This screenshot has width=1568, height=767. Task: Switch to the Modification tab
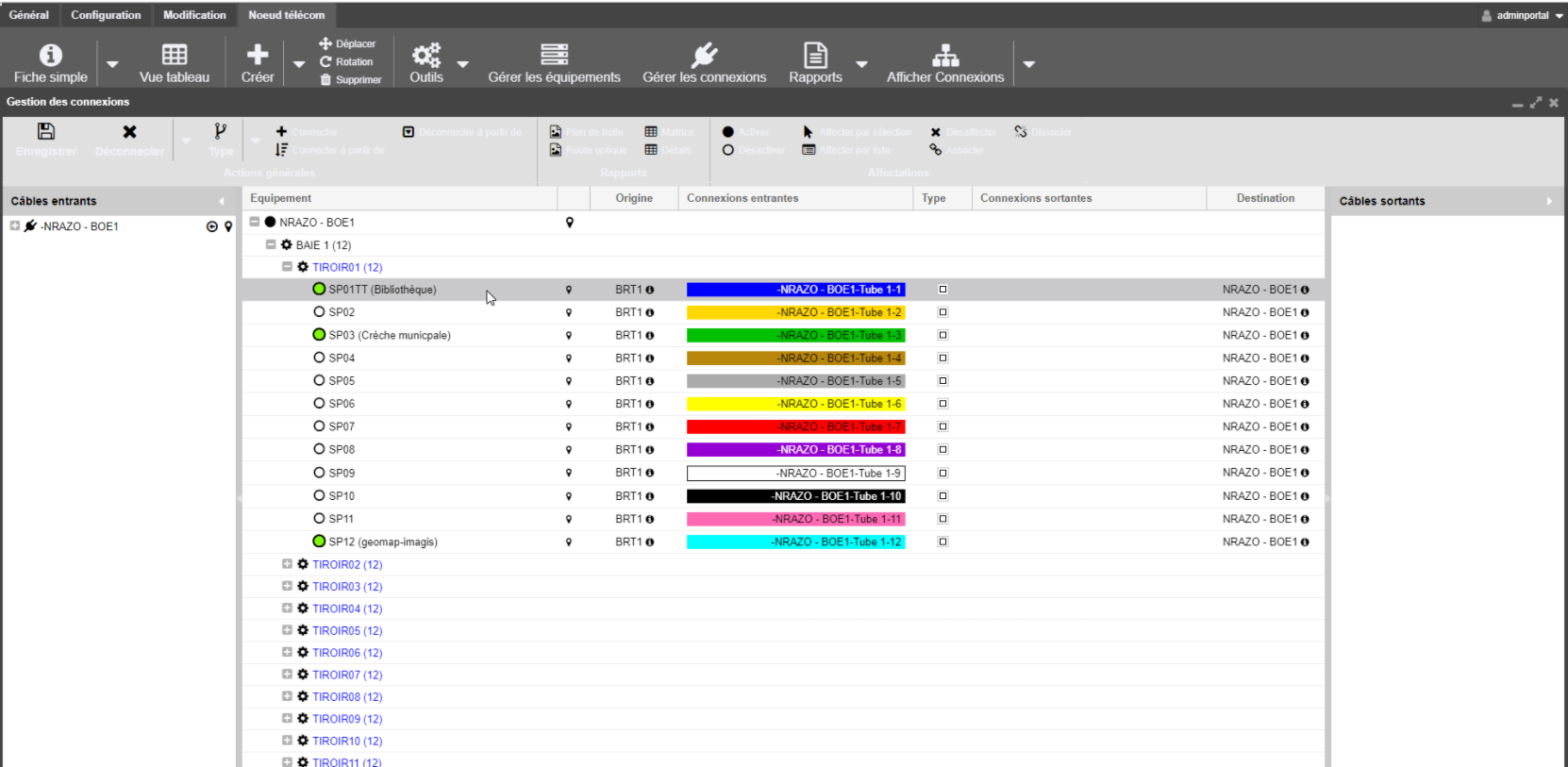[x=194, y=15]
